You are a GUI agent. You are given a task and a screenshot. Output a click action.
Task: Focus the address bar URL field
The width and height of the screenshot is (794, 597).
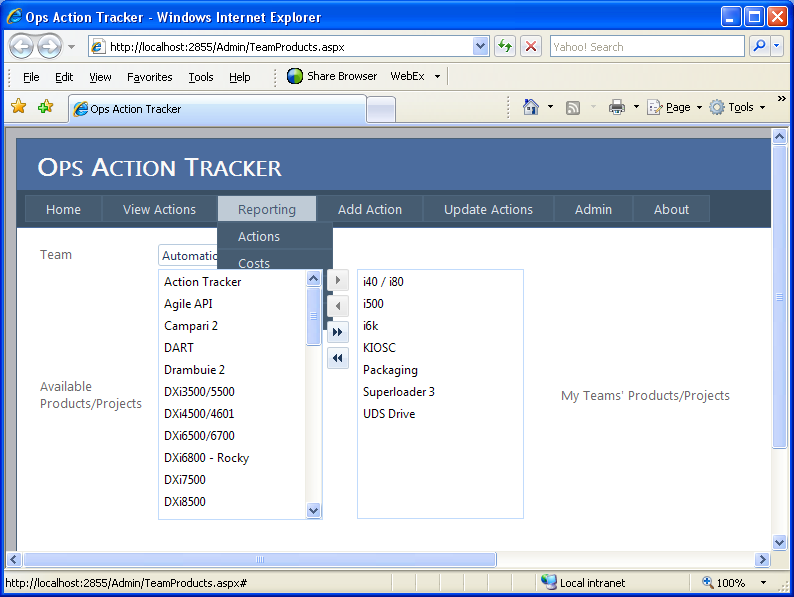(290, 47)
